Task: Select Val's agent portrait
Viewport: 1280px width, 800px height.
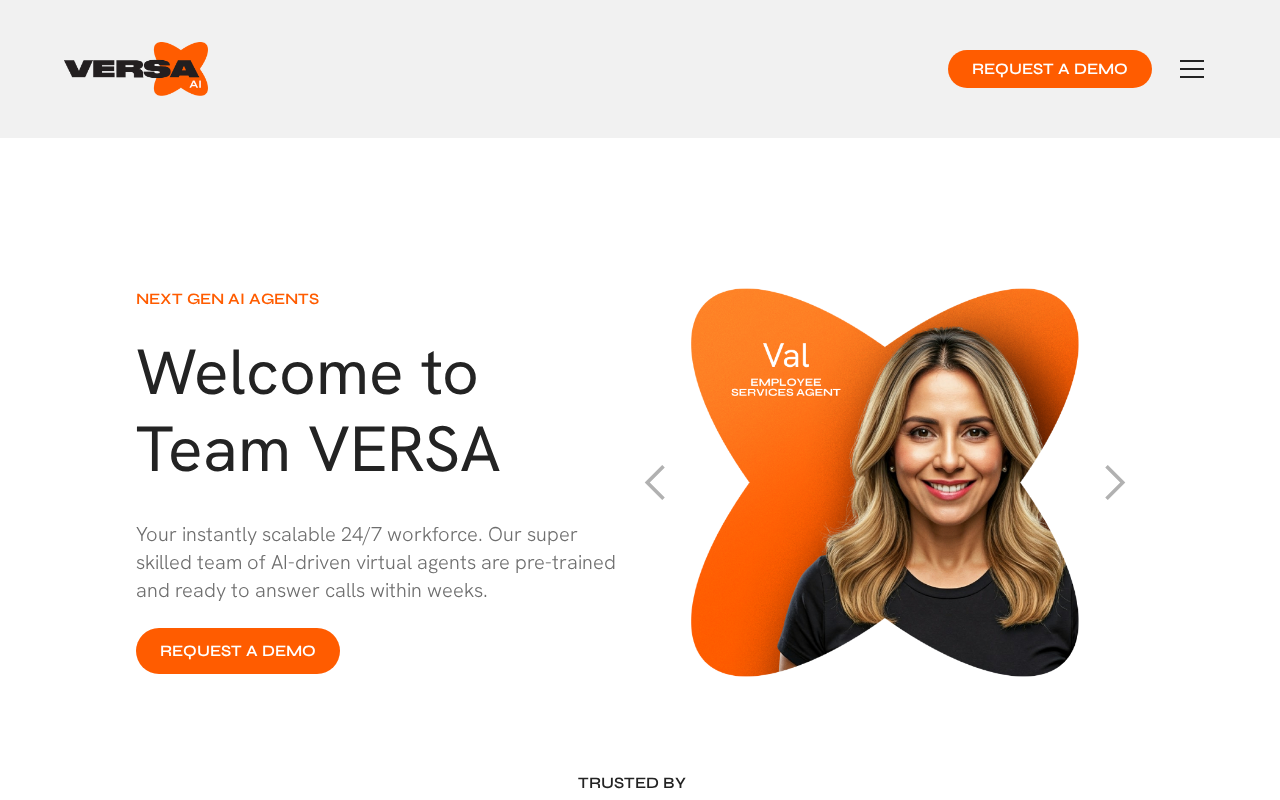Action: point(885,482)
